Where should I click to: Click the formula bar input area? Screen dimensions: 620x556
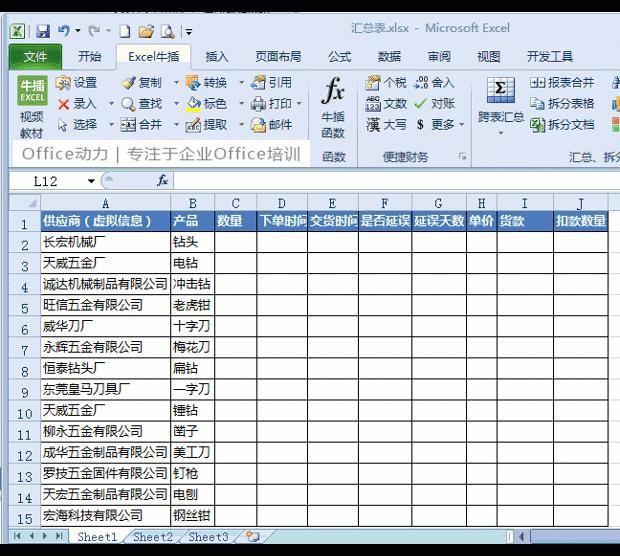(396, 181)
